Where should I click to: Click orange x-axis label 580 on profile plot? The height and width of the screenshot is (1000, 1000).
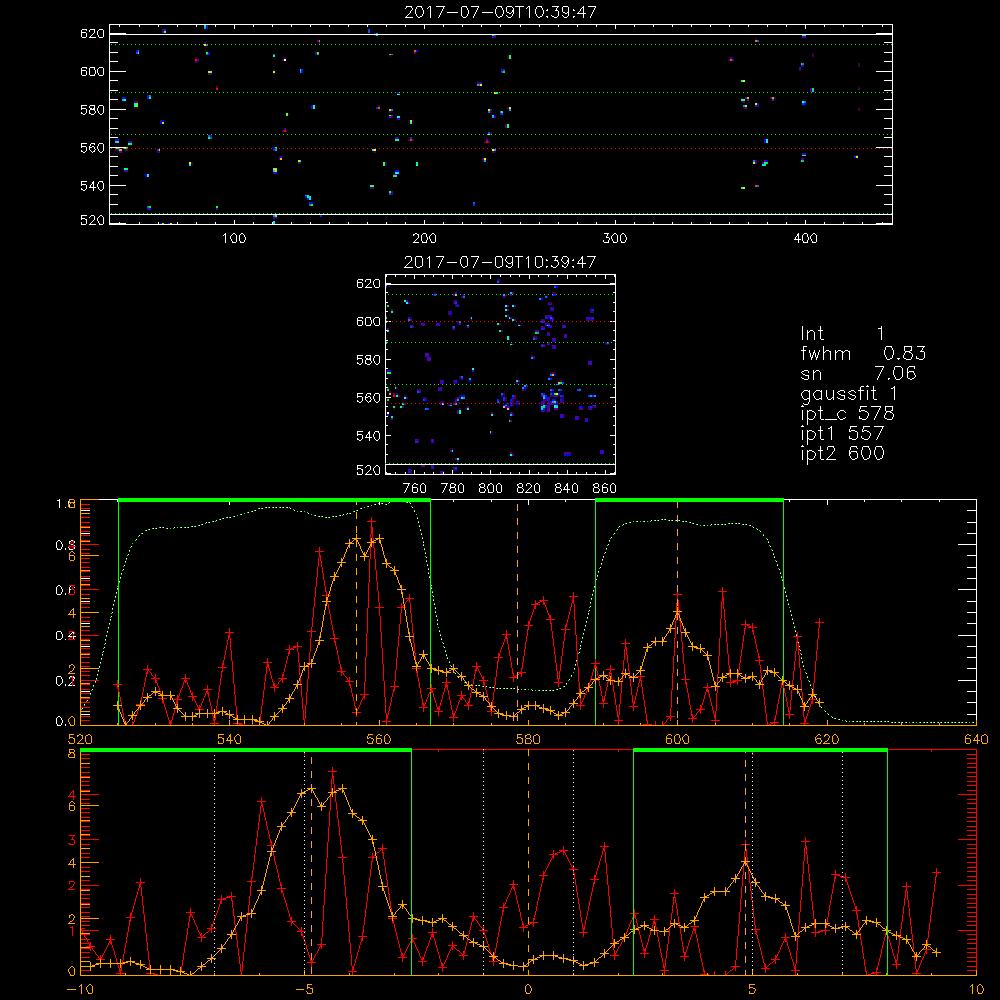[528, 740]
